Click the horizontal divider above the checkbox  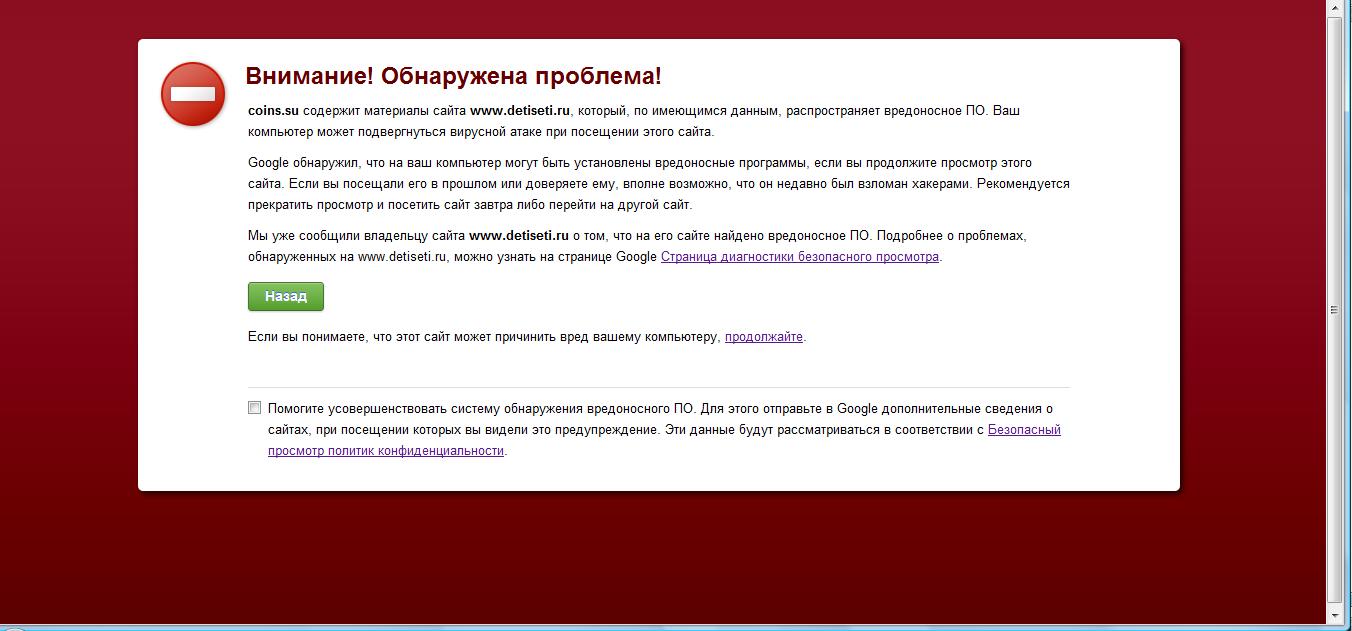(x=658, y=387)
